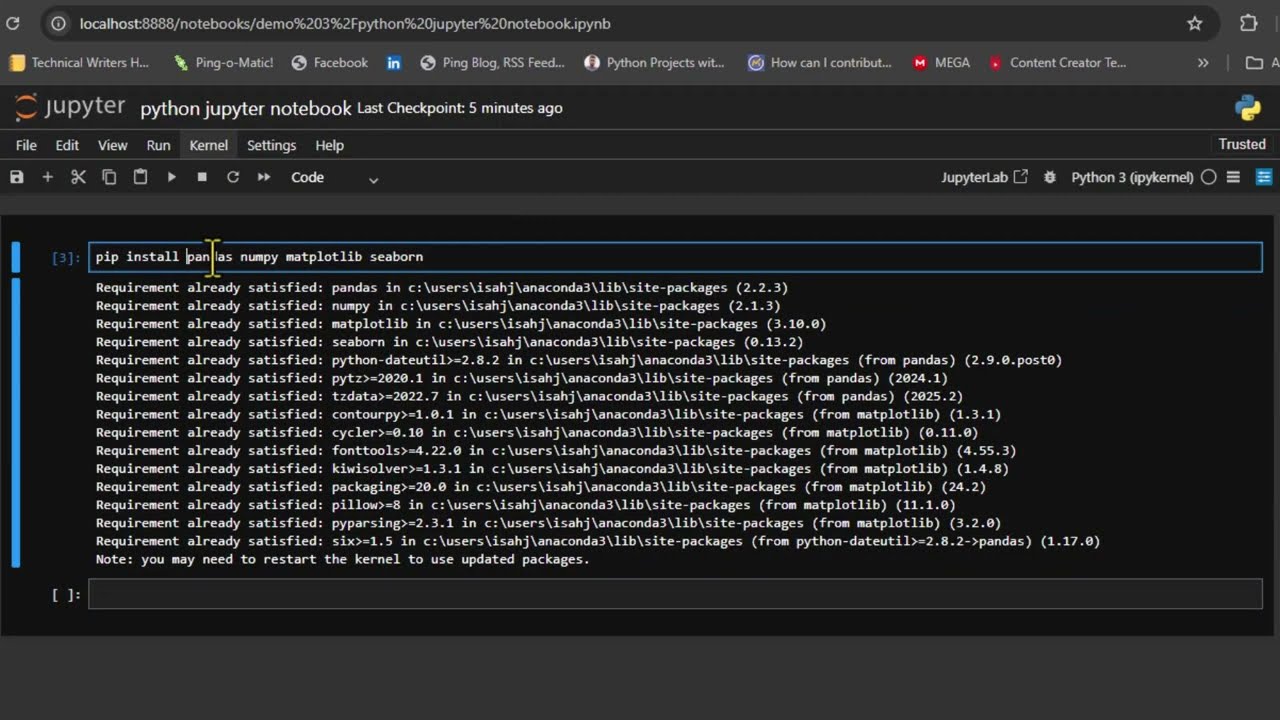Open Technical Writers H... bookmark
The height and width of the screenshot is (720, 1280).
click(x=79, y=62)
